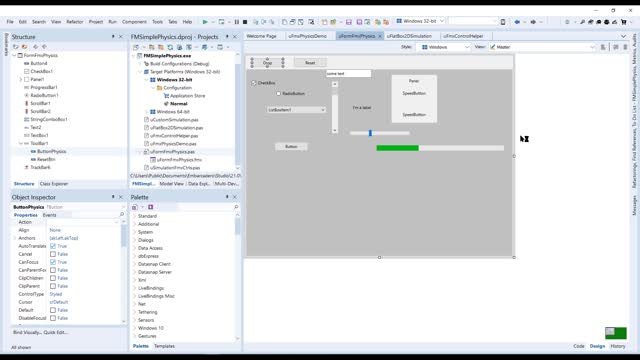Image resolution: width=640 pixels, height=360 pixels.
Task: Expand the Additional palette category
Action: click(135, 224)
